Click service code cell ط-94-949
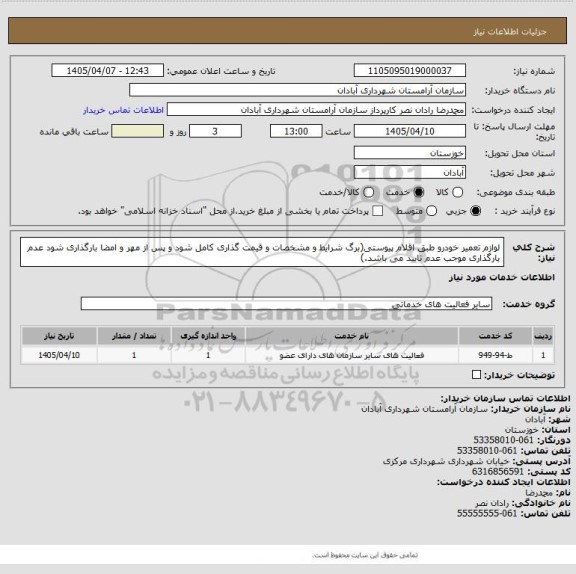576x574 pixels. (495, 355)
